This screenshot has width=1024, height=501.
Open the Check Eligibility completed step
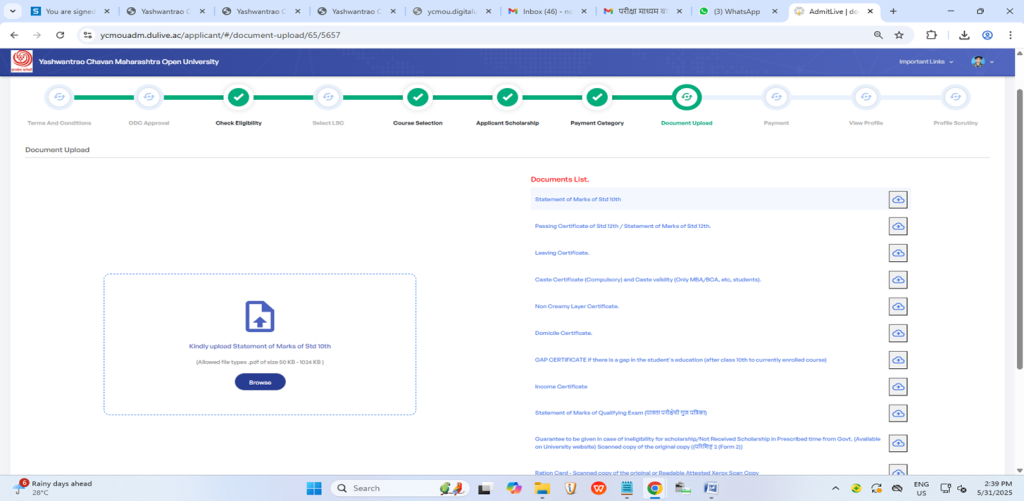click(238, 97)
